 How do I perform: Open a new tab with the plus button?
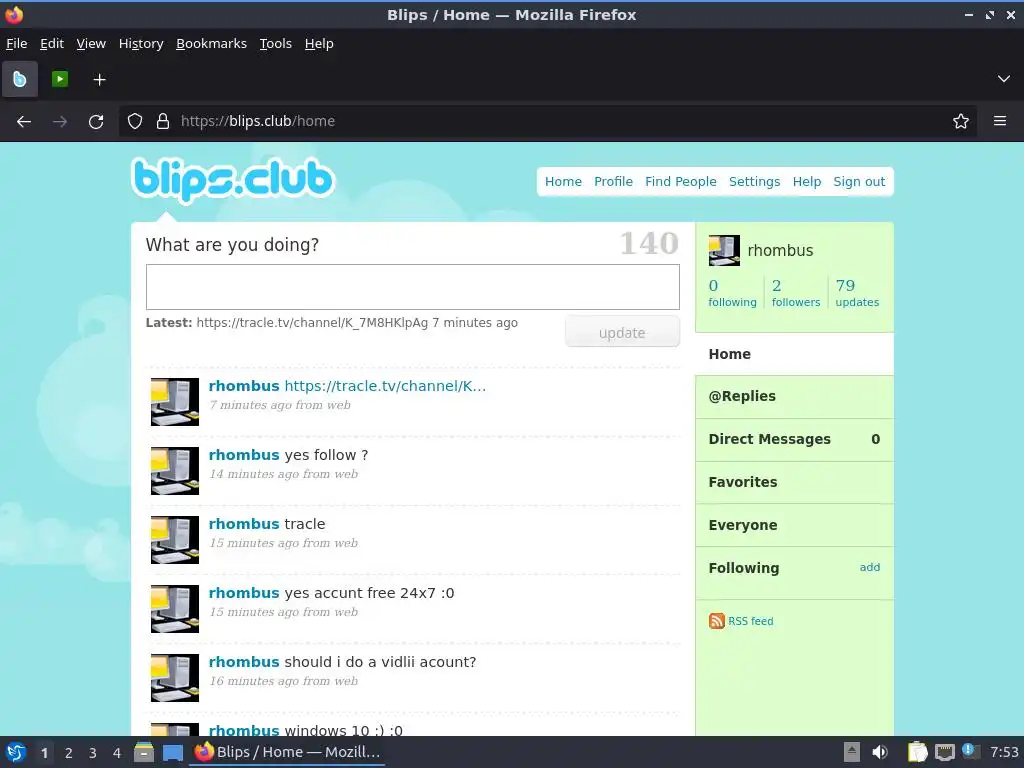[x=99, y=80]
